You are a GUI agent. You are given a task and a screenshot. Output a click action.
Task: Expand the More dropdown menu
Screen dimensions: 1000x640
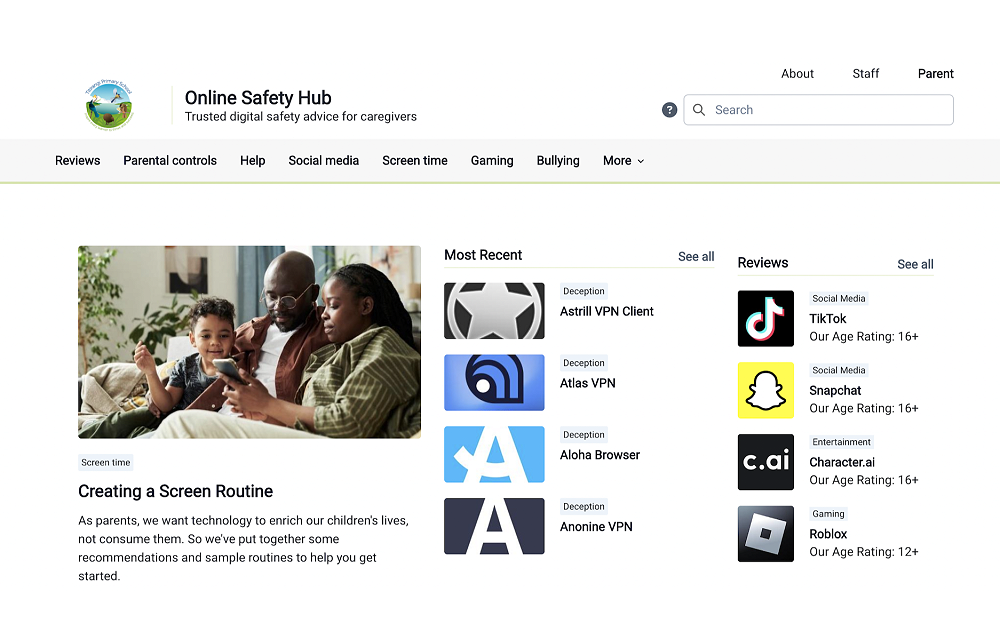(x=623, y=161)
